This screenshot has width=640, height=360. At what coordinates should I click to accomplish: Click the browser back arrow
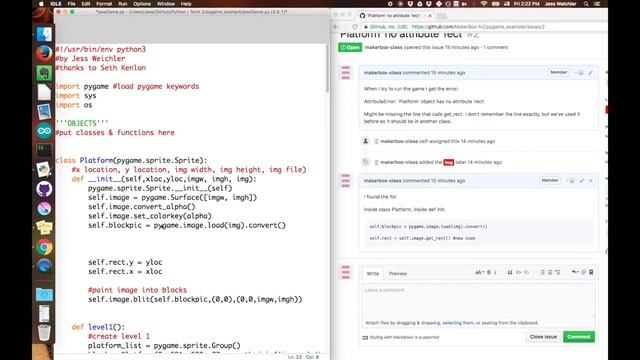(336, 27)
